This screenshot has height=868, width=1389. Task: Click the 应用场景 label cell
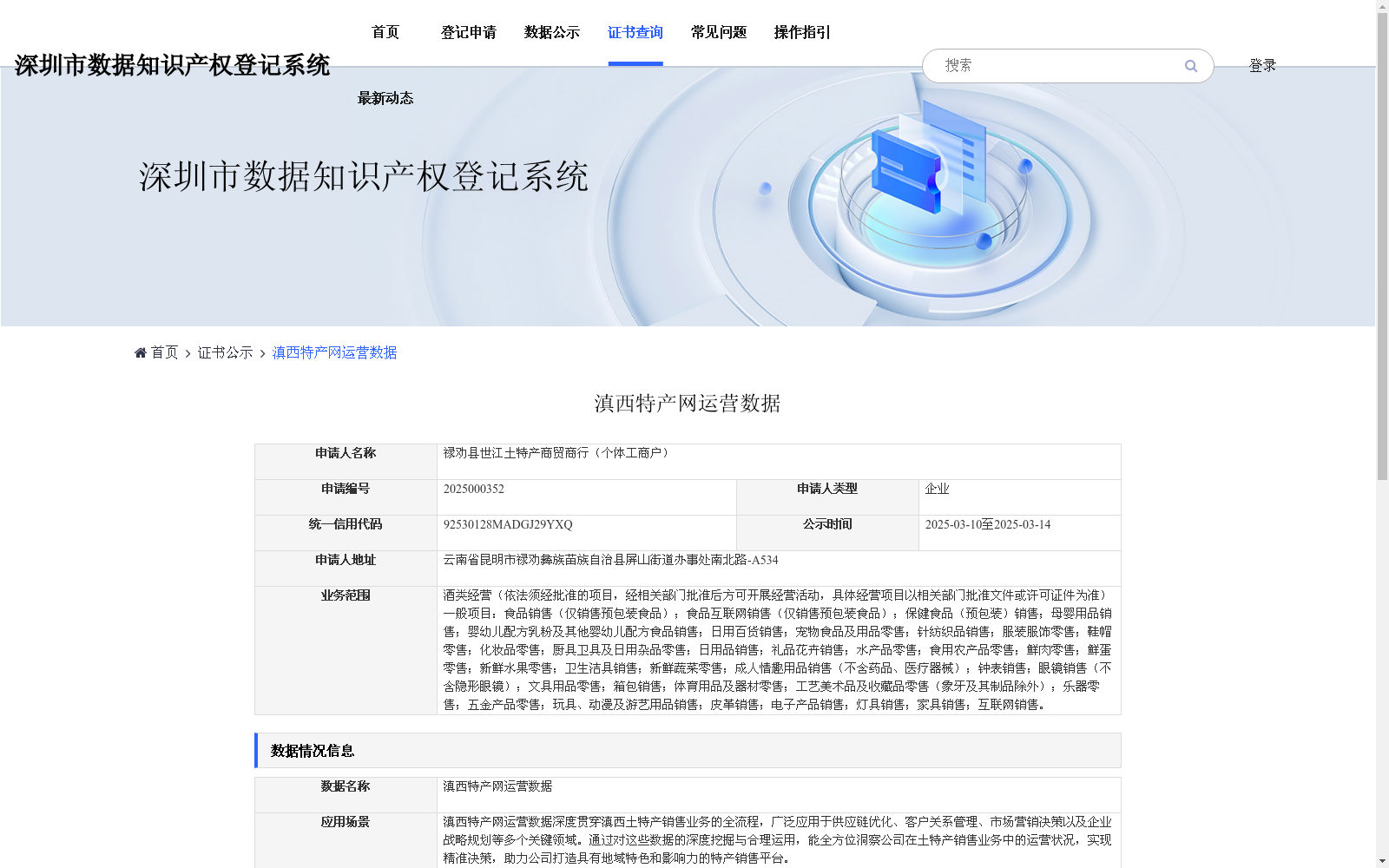pos(346,840)
